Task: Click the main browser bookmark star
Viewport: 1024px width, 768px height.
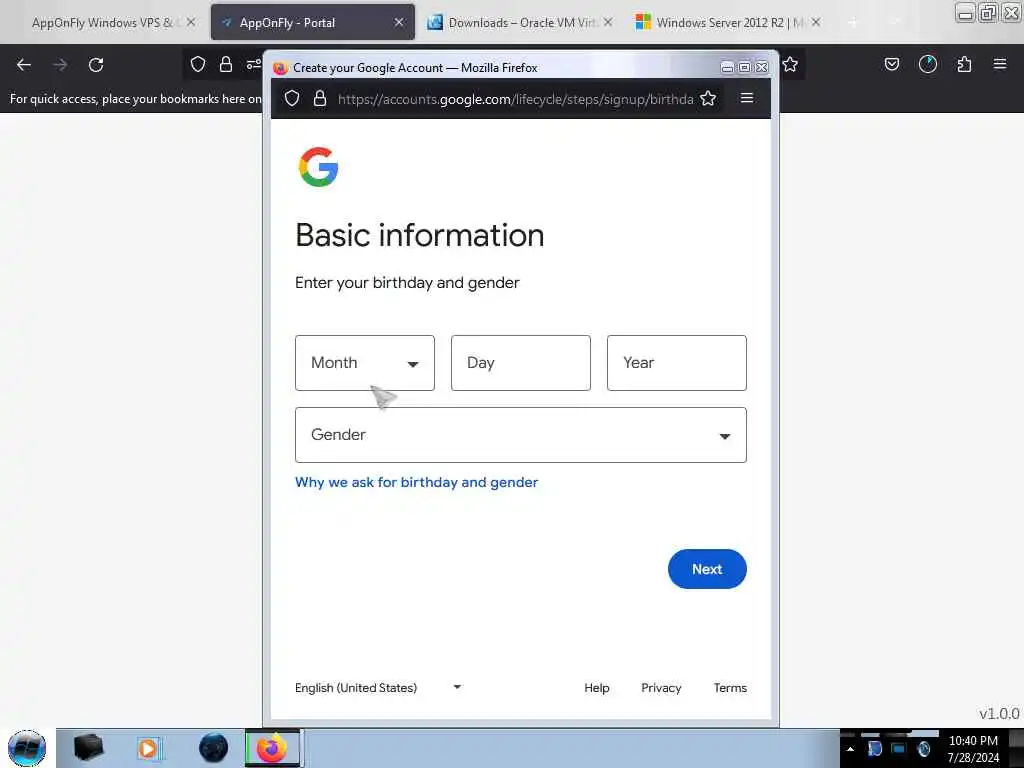Action: tap(790, 64)
